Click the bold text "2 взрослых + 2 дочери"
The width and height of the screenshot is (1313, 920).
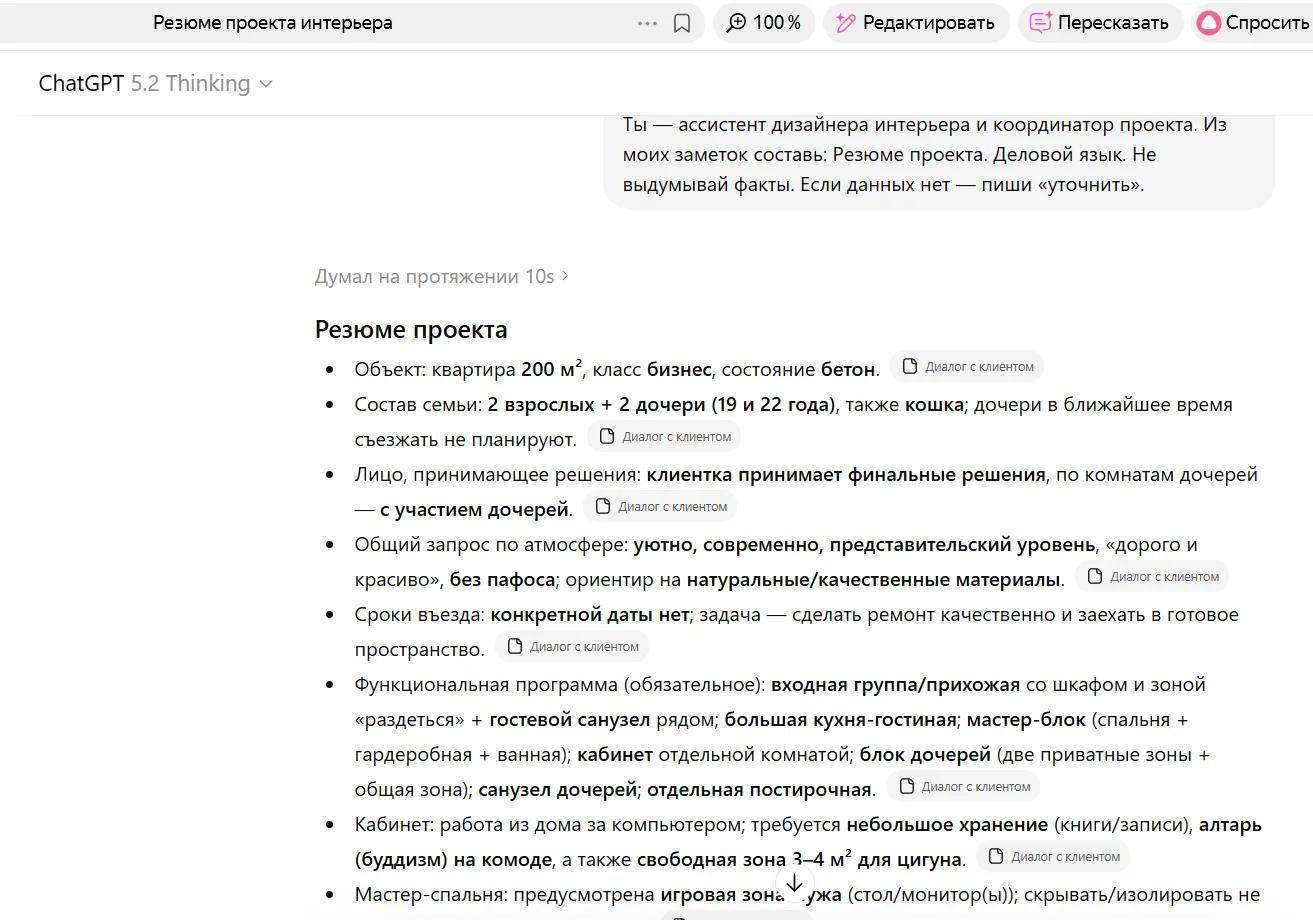point(596,404)
